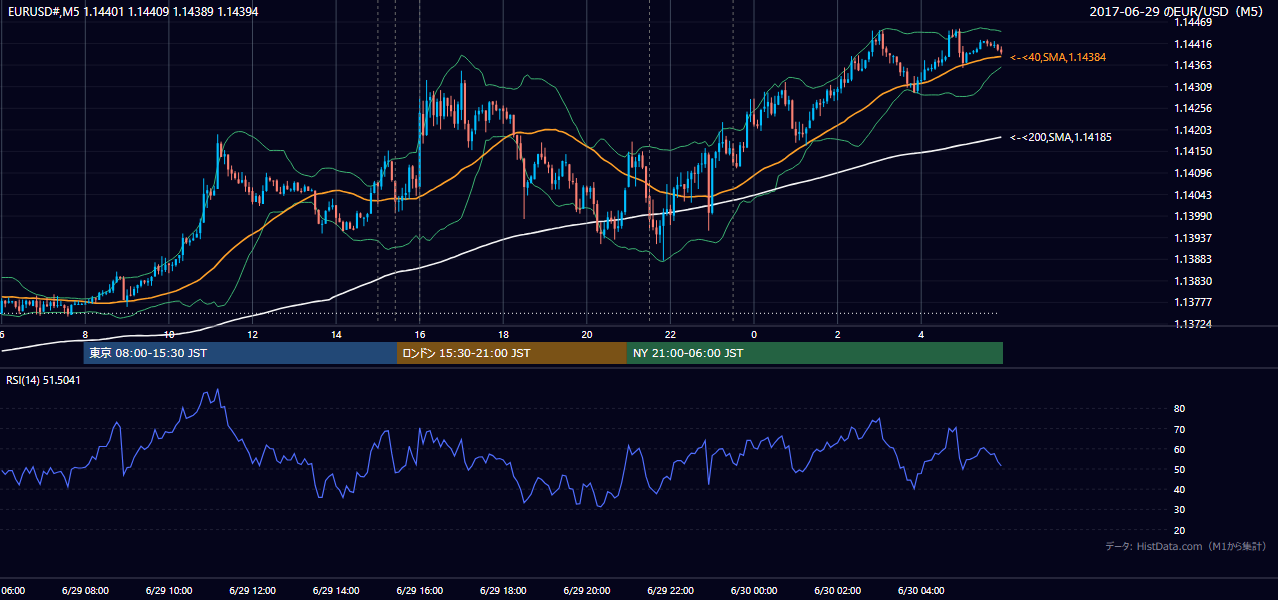Image resolution: width=1278 pixels, height=600 pixels.
Task: Click the 1.14256 price axis label
Action: 1193,108
